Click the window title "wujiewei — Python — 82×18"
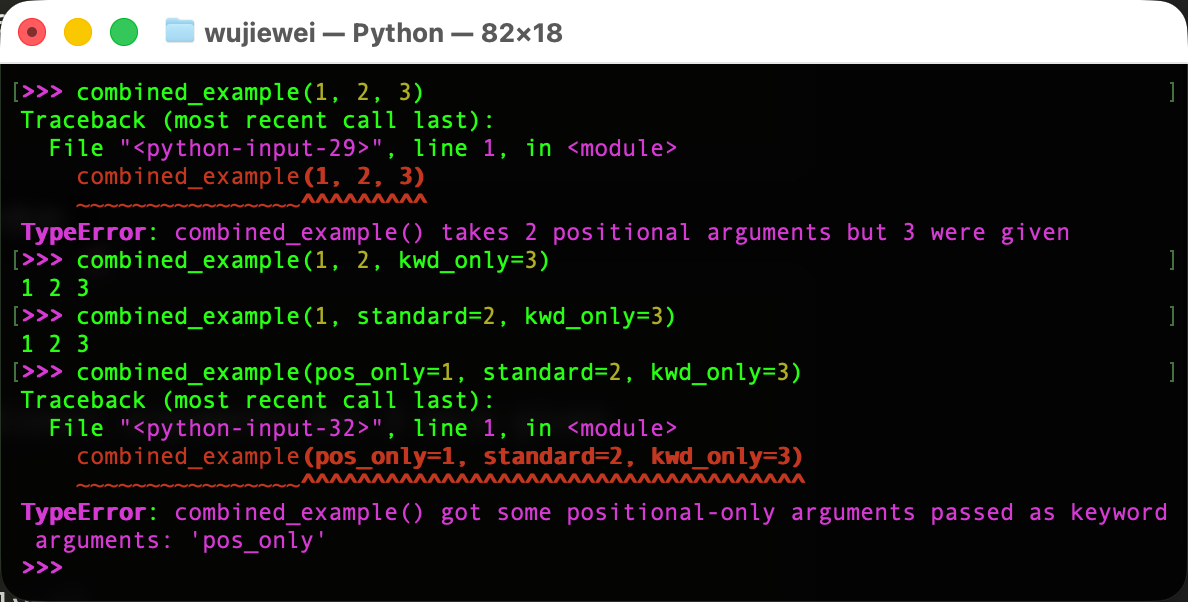Screen dimensions: 1188x602 [383, 33]
